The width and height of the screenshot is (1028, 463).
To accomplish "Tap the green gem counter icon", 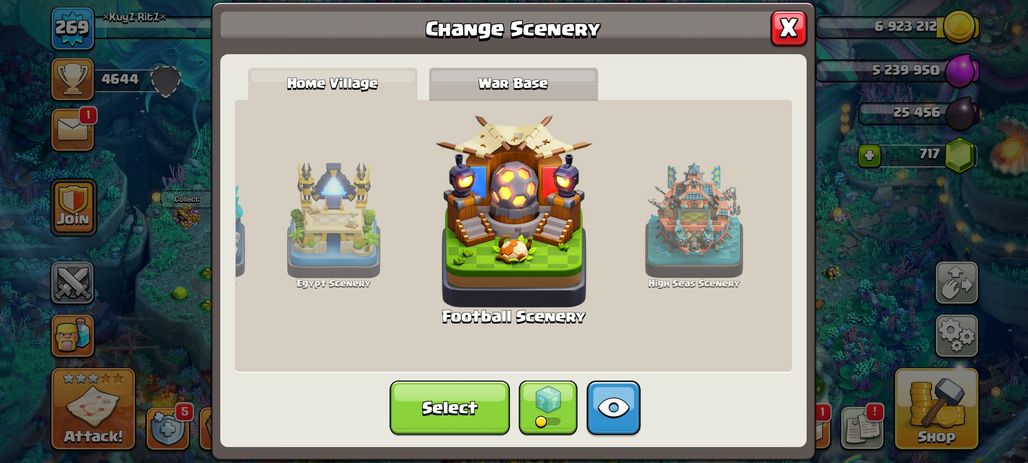I will 960,155.
